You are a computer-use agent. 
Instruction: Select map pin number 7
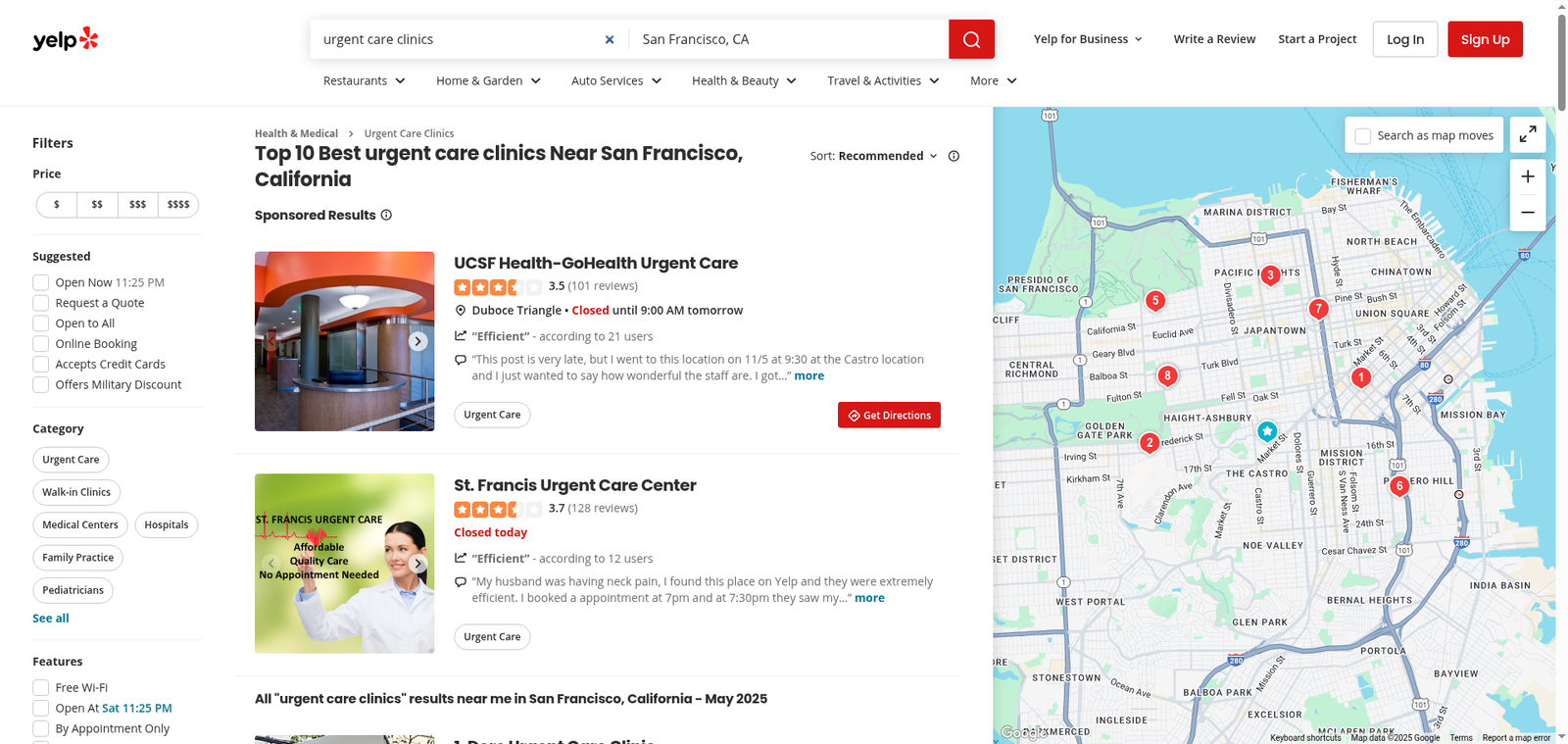point(1319,309)
